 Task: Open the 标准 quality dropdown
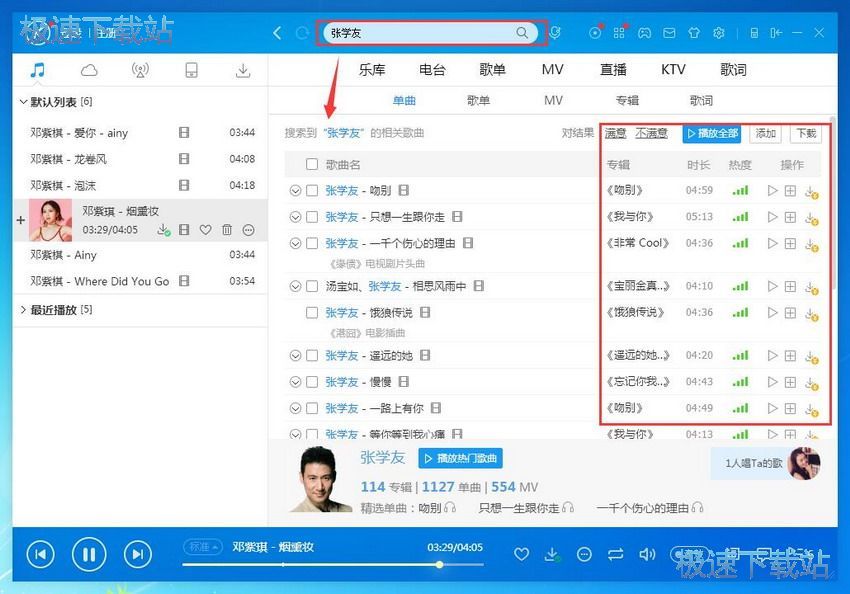coord(203,547)
